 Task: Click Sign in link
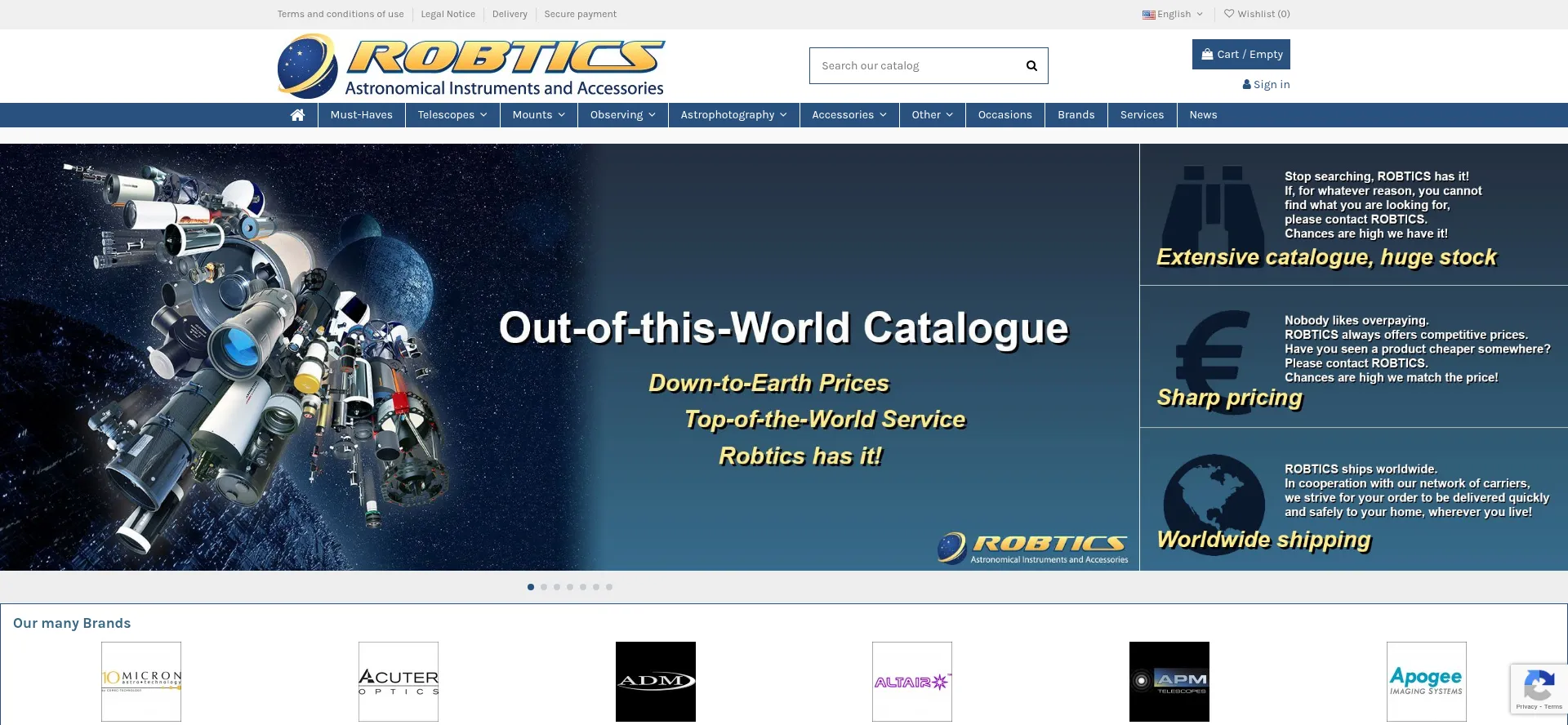(1267, 85)
